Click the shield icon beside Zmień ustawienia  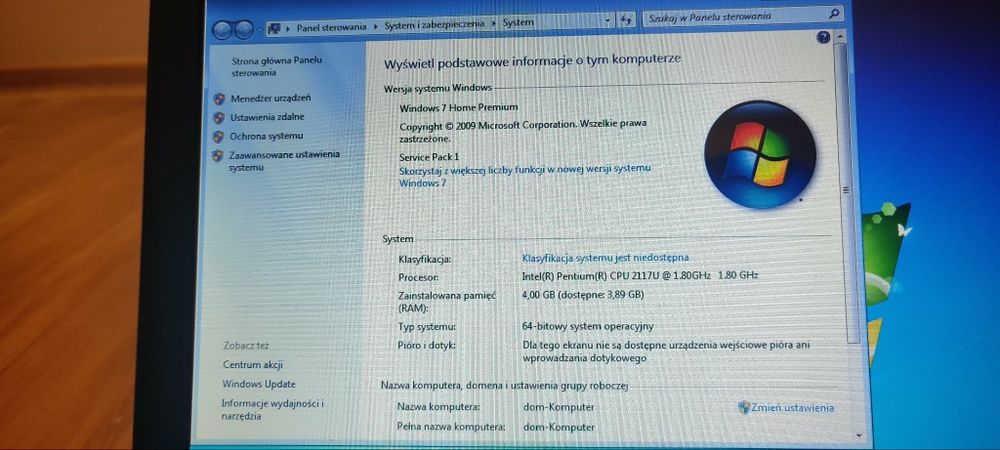click(x=743, y=408)
